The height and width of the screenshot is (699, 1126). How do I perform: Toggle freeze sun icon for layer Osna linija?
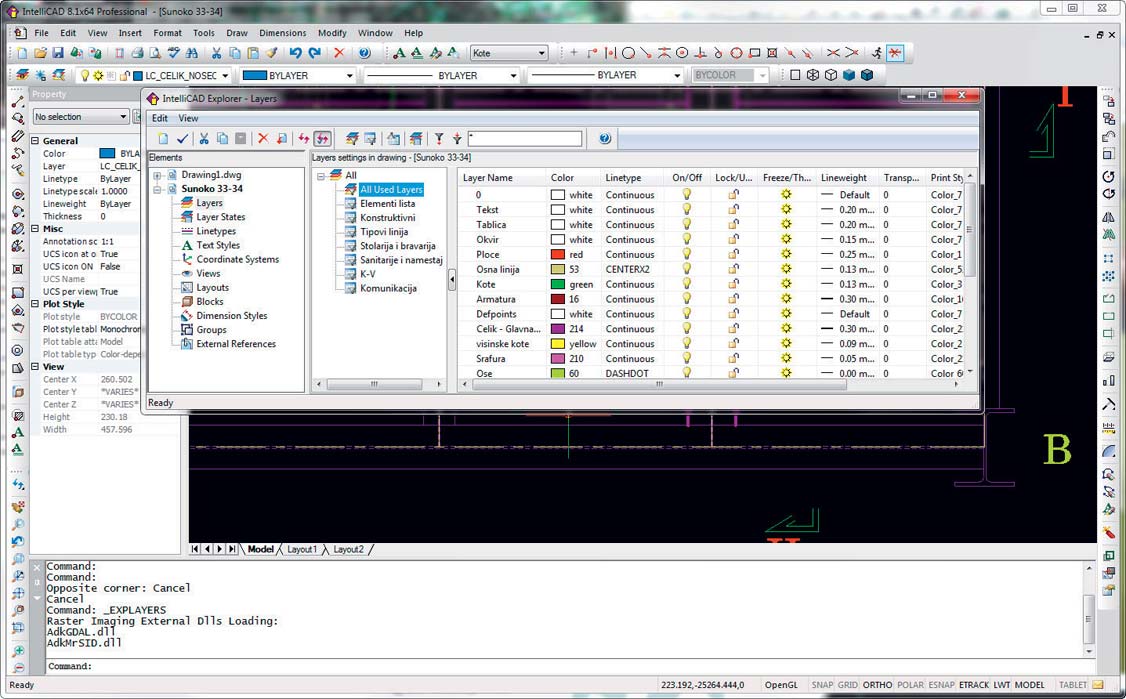click(786, 269)
